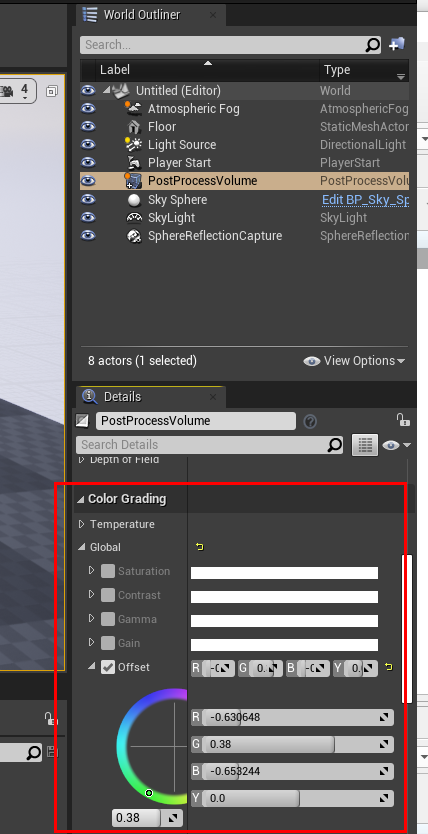Expand the Gamma property
The height and width of the screenshot is (834, 428).
pyautogui.click(x=91, y=618)
